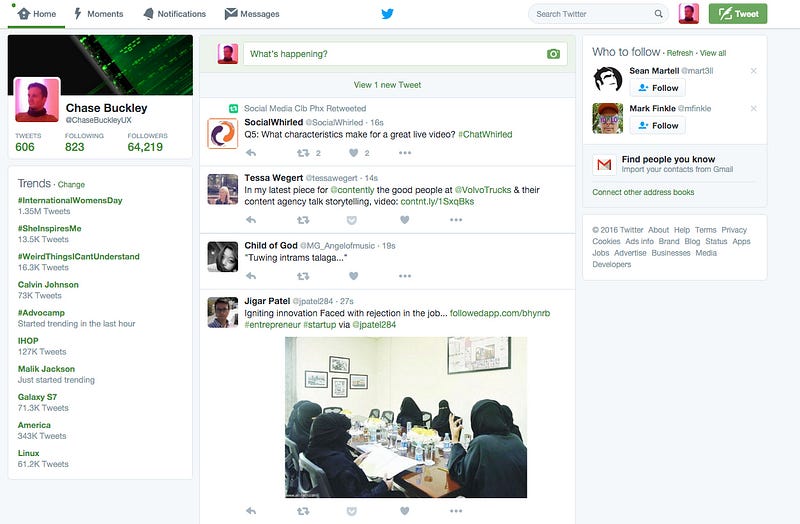Open the camera icon to add a photo

point(554,54)
